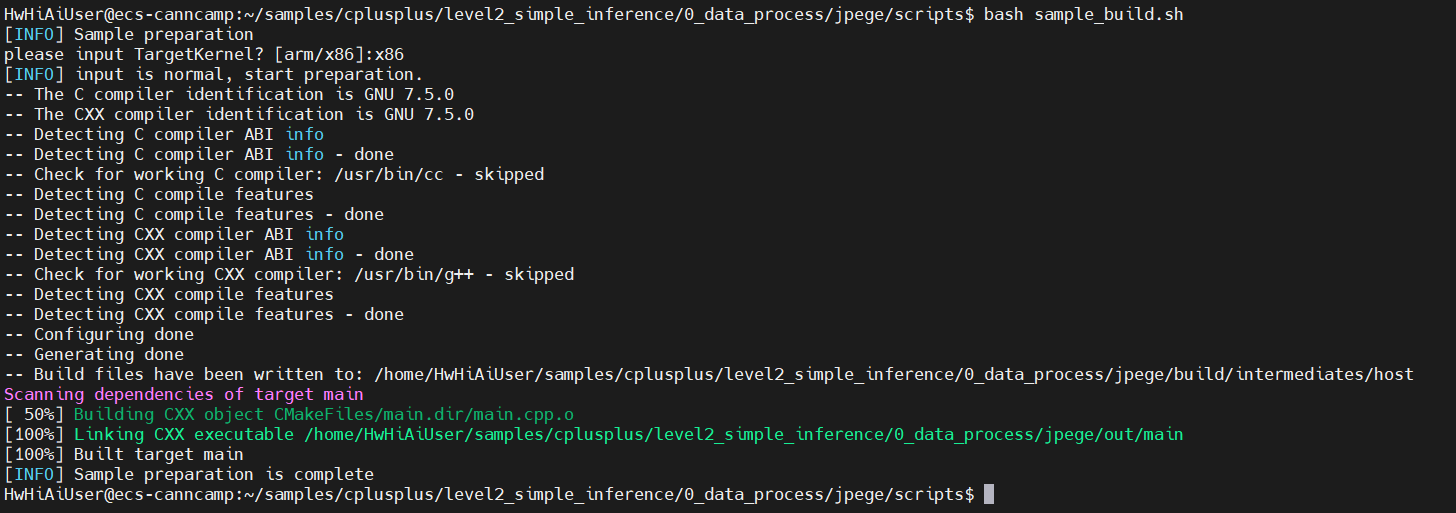Click the terminal cursor at the final prompt

click(x=989, y=494)
